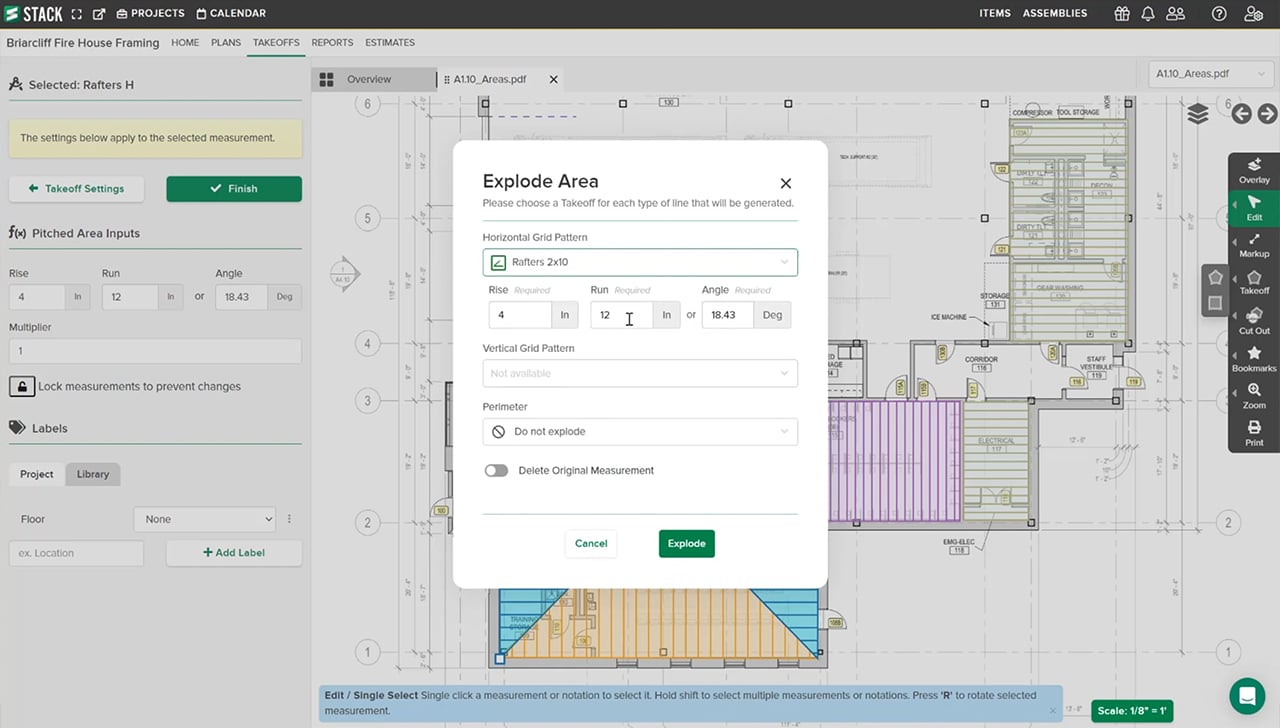1280x728 pixels.
Task: Click the left panel Rise input field
Action: click(x=37, y=296)
